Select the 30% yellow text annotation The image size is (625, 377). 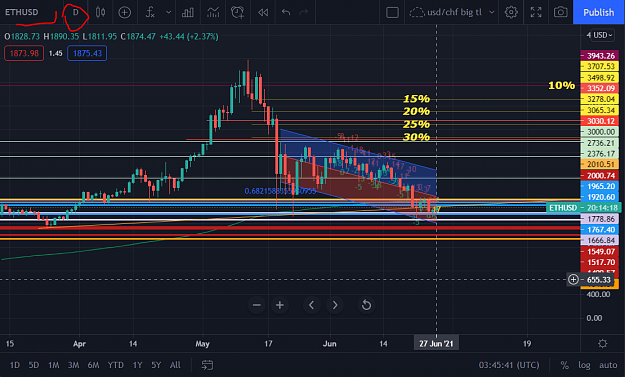(416, 137)
